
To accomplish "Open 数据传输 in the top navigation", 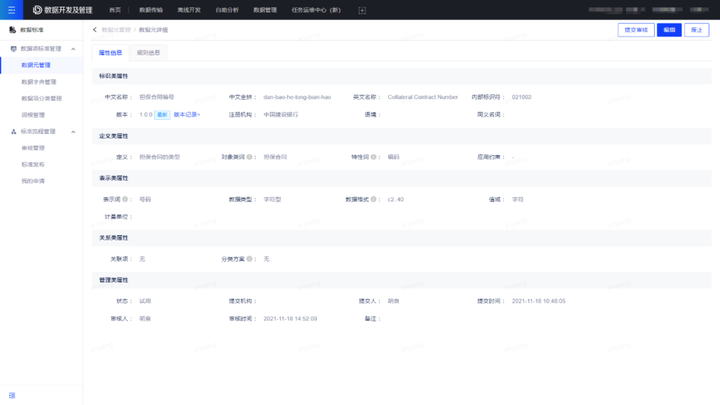I will (151, 10).
